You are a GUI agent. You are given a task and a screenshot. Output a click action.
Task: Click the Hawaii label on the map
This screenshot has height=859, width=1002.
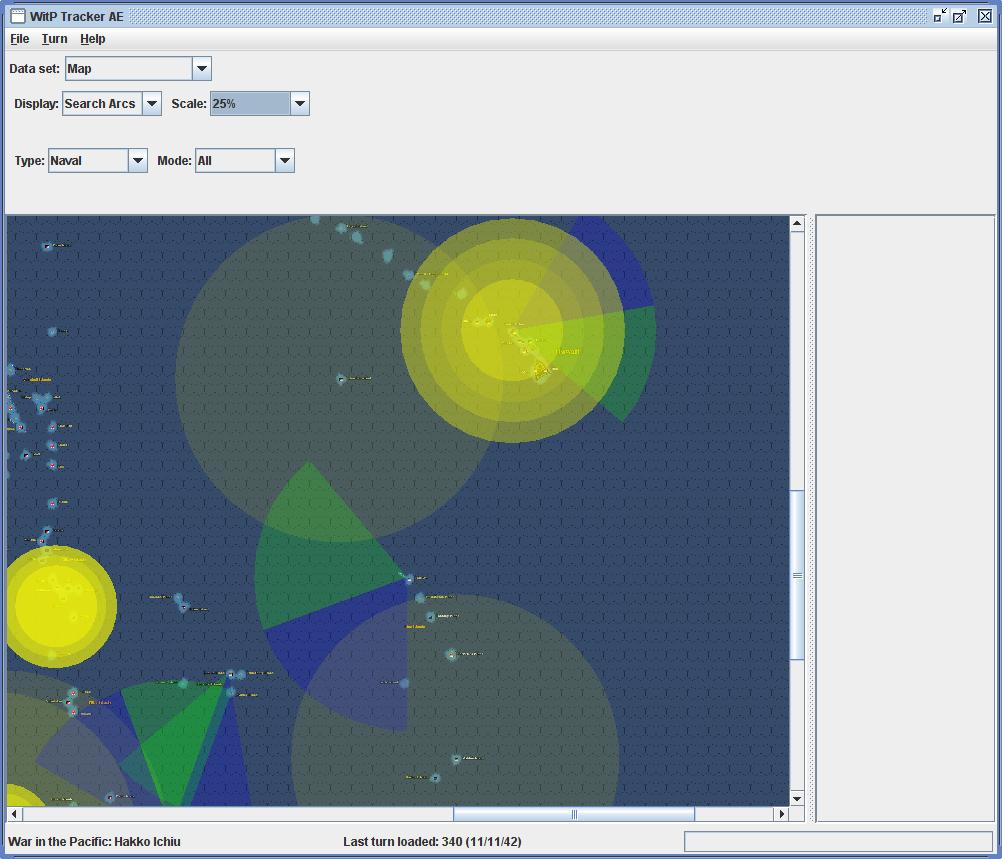pyautogui.click(x=568, y=352)
